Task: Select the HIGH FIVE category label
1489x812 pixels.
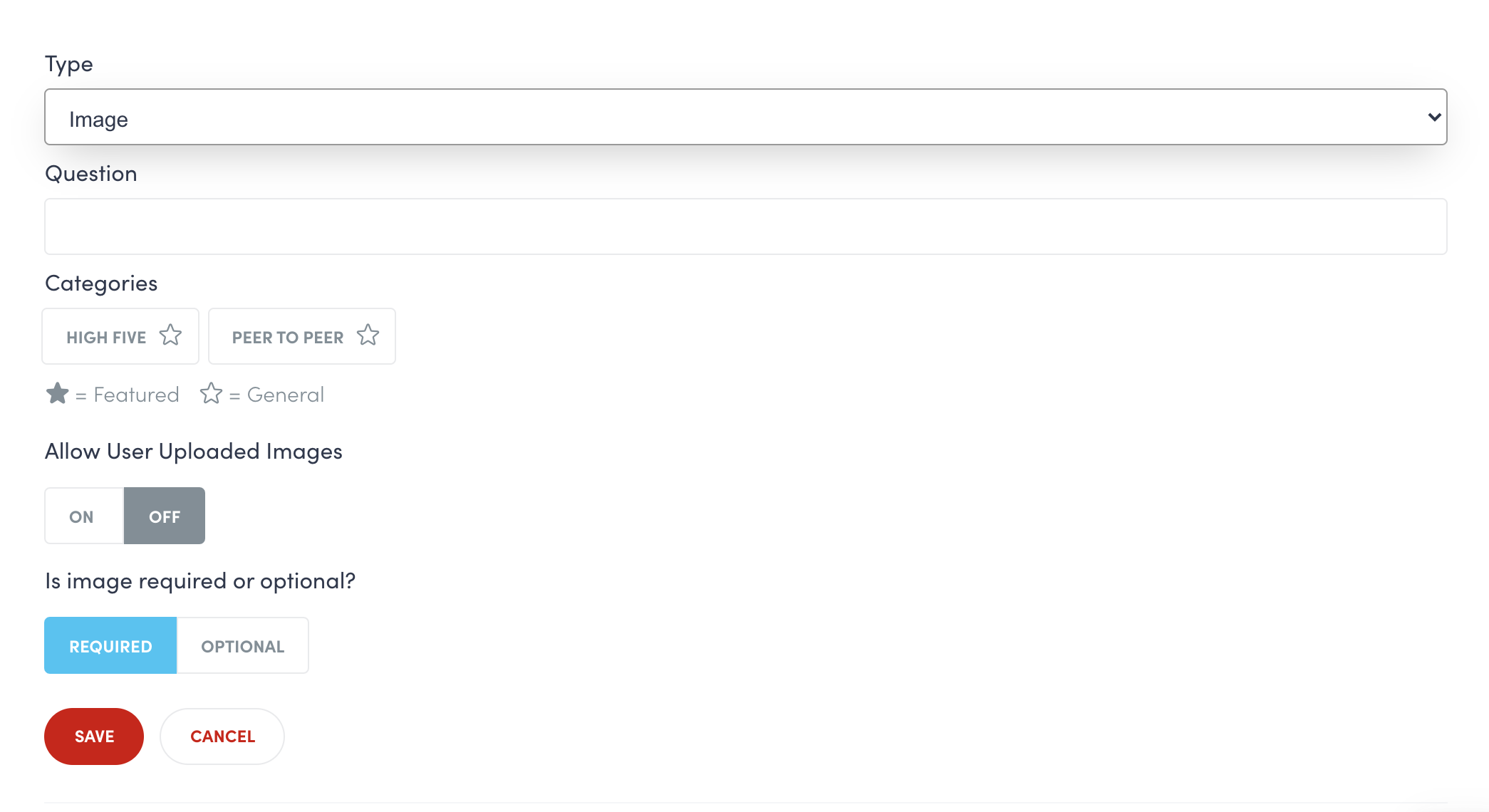Action: (106, 338)
